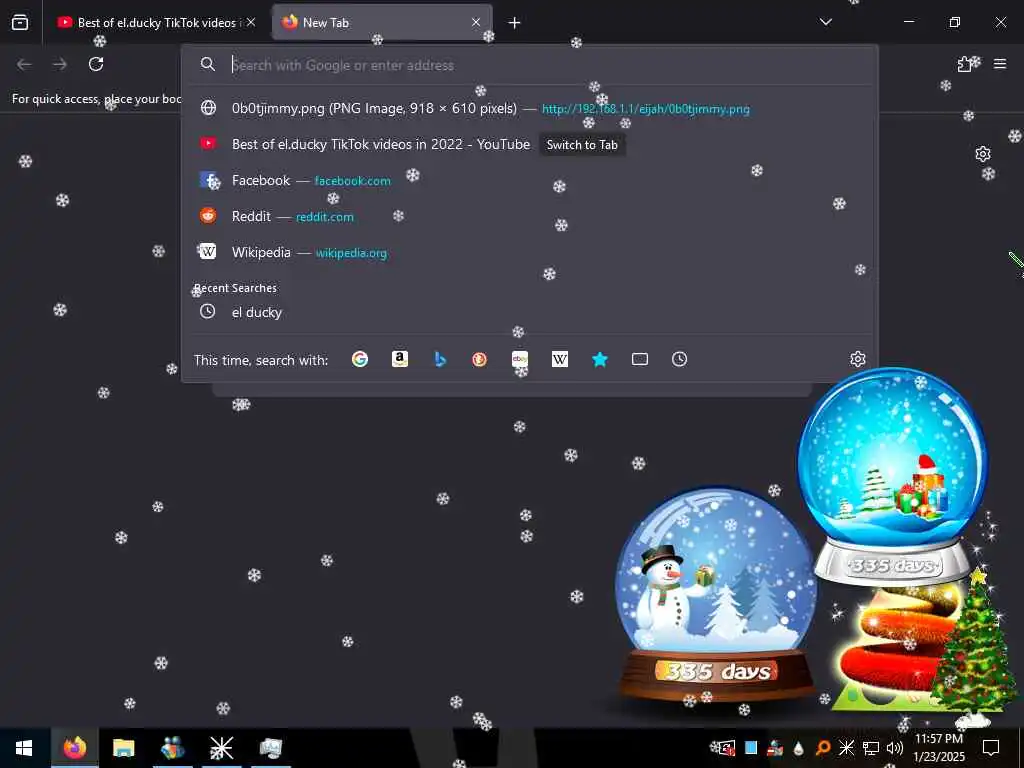Search this time with eBay icon
The height and width of the screenshot is (768, 1024).
click(x=520, y=359)
